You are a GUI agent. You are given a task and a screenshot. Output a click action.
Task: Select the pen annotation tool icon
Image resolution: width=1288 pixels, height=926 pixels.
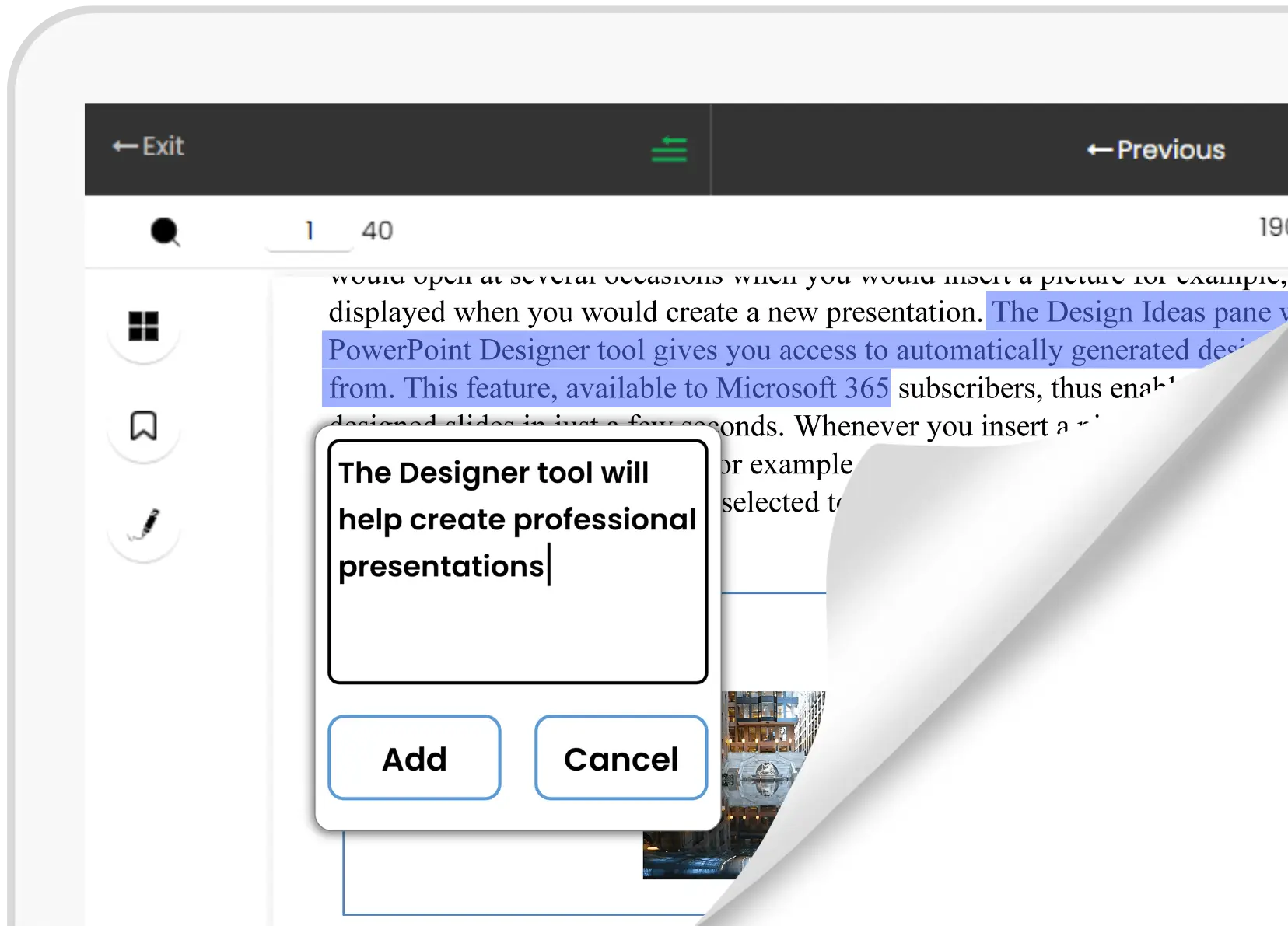145,525
